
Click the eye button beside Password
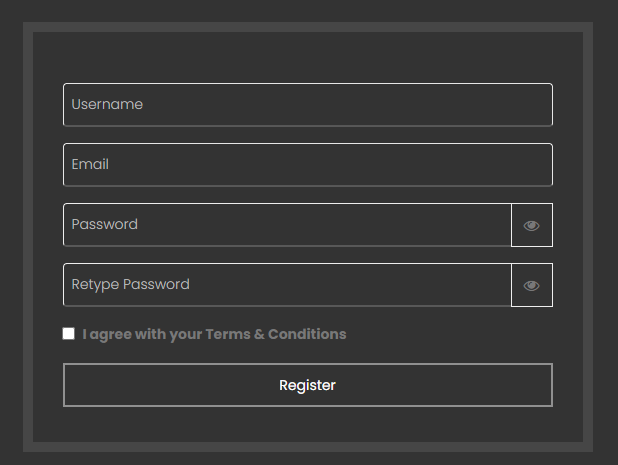[x=532, y=225]
